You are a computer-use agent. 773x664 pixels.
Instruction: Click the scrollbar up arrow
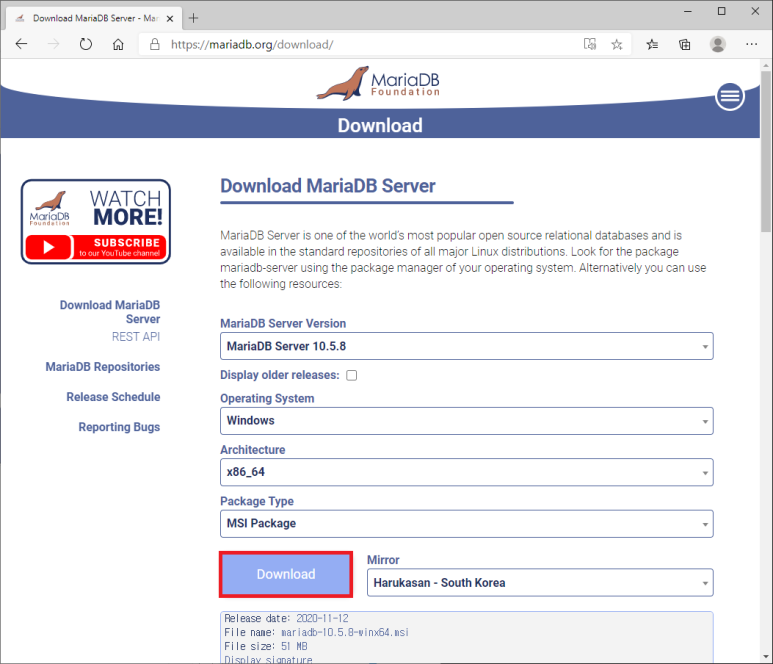coord(766,65)
